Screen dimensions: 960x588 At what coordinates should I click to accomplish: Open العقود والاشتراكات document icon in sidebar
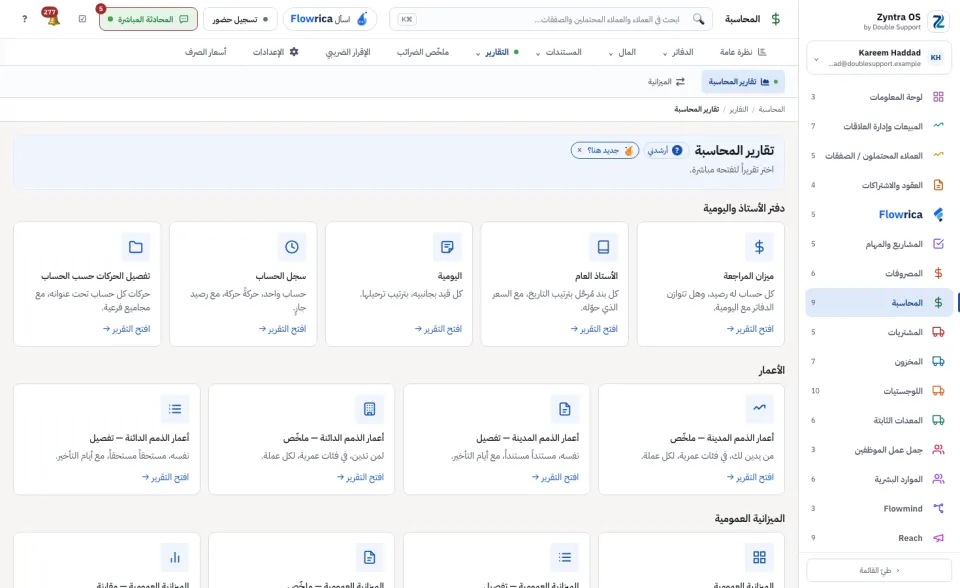938,185
